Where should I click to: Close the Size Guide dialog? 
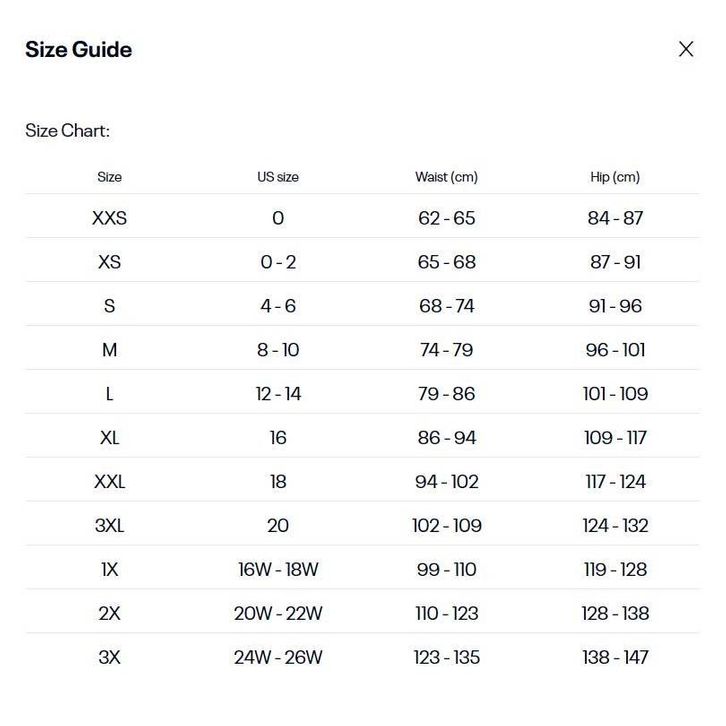coord(686,49)
